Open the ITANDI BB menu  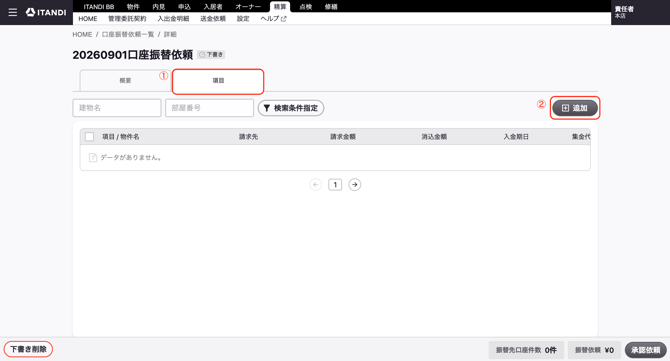coord(99,7)
